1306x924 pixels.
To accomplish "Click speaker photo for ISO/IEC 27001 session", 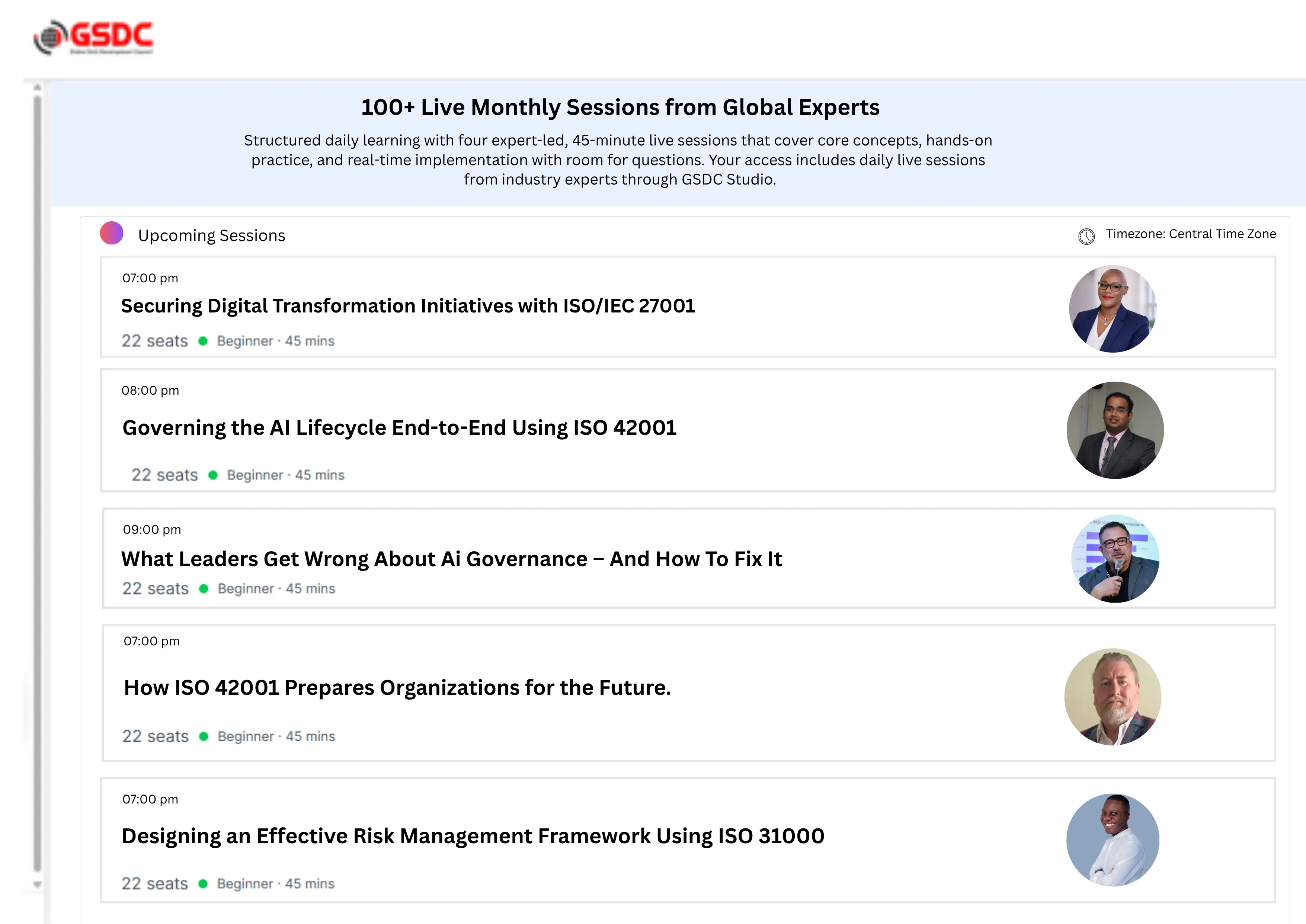I will click(x=1113, y=309).
